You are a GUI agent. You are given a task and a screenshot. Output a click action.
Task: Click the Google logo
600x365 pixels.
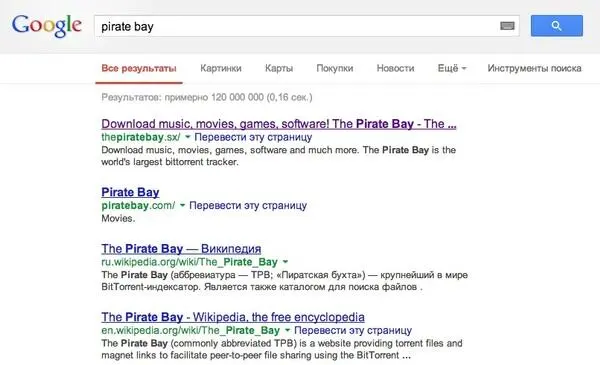[x=46, y=26]
